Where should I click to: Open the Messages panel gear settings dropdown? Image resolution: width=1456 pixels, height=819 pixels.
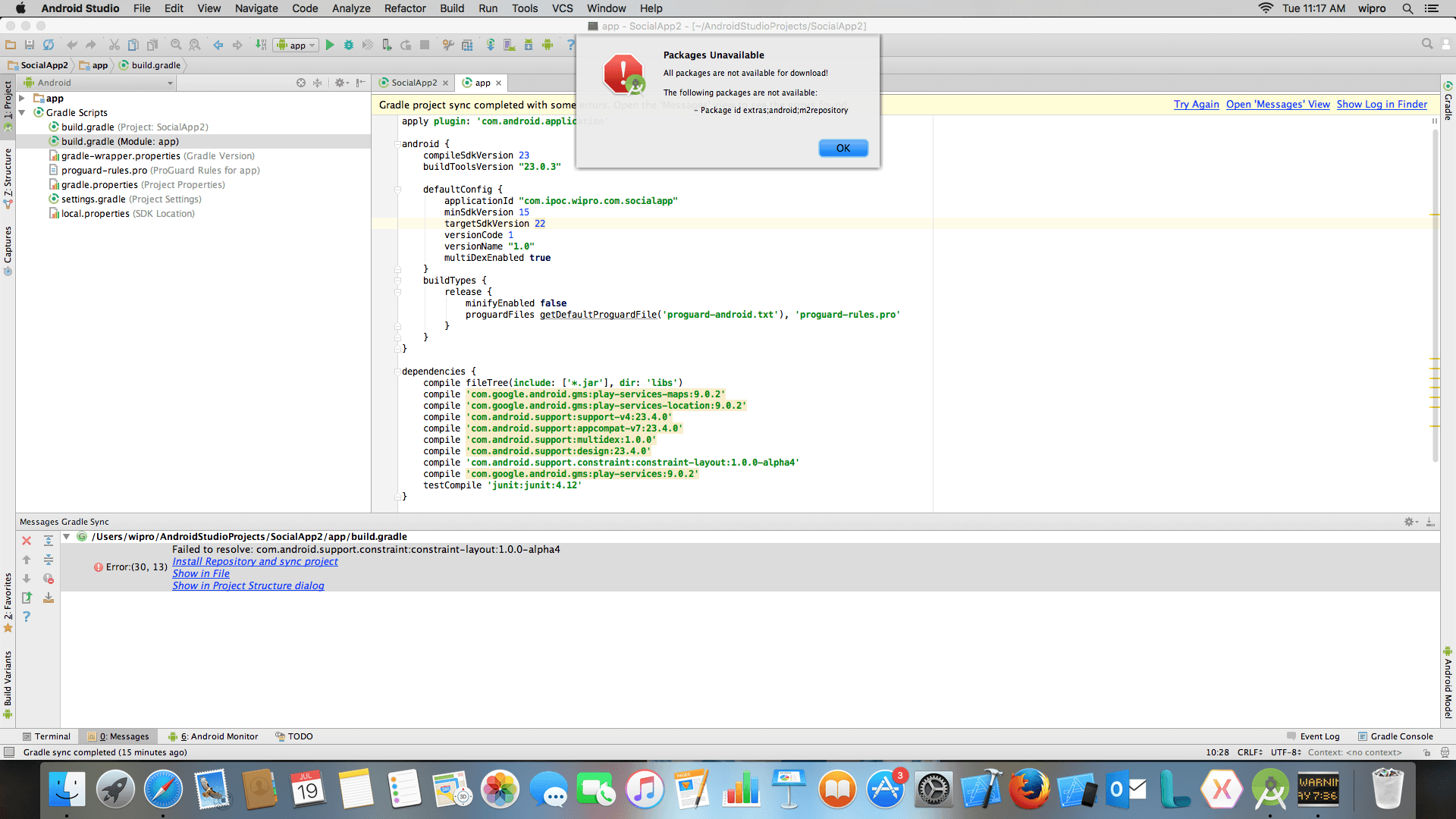point(1410,522)
